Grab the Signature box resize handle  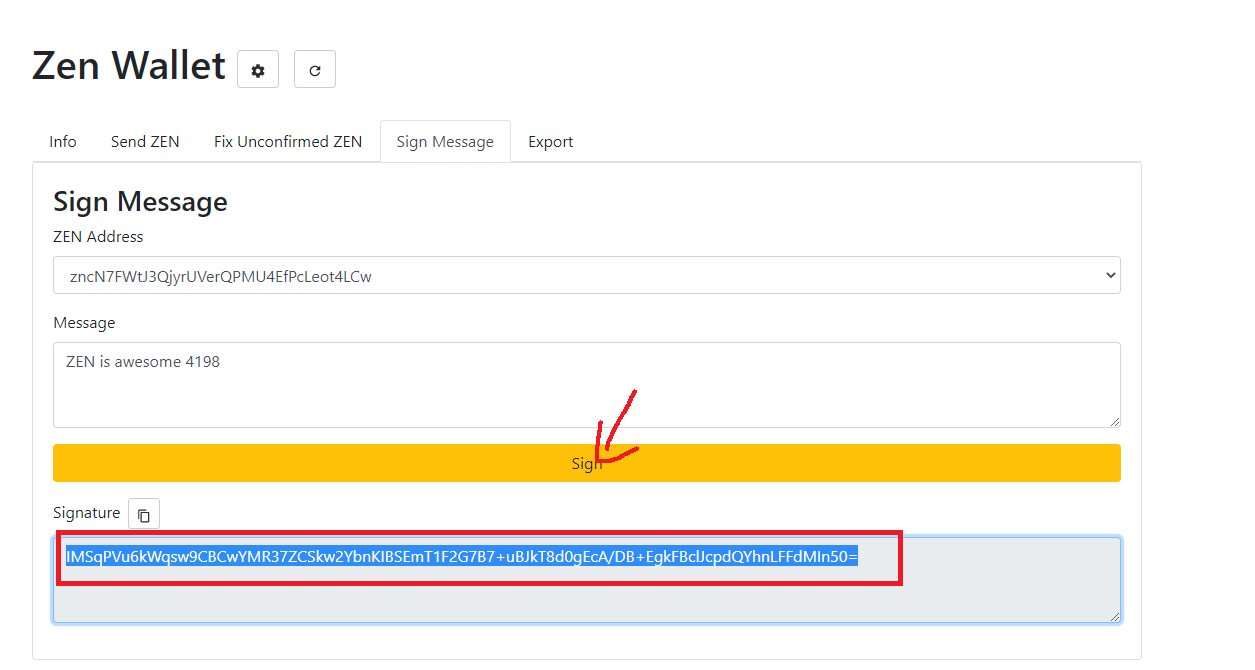[1114, 617]
